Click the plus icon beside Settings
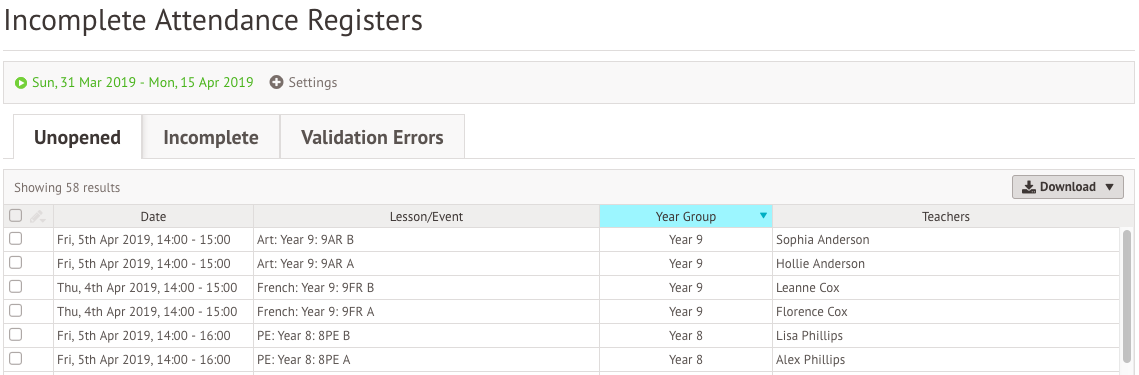The image size is (1139, 375). point(276,83)
